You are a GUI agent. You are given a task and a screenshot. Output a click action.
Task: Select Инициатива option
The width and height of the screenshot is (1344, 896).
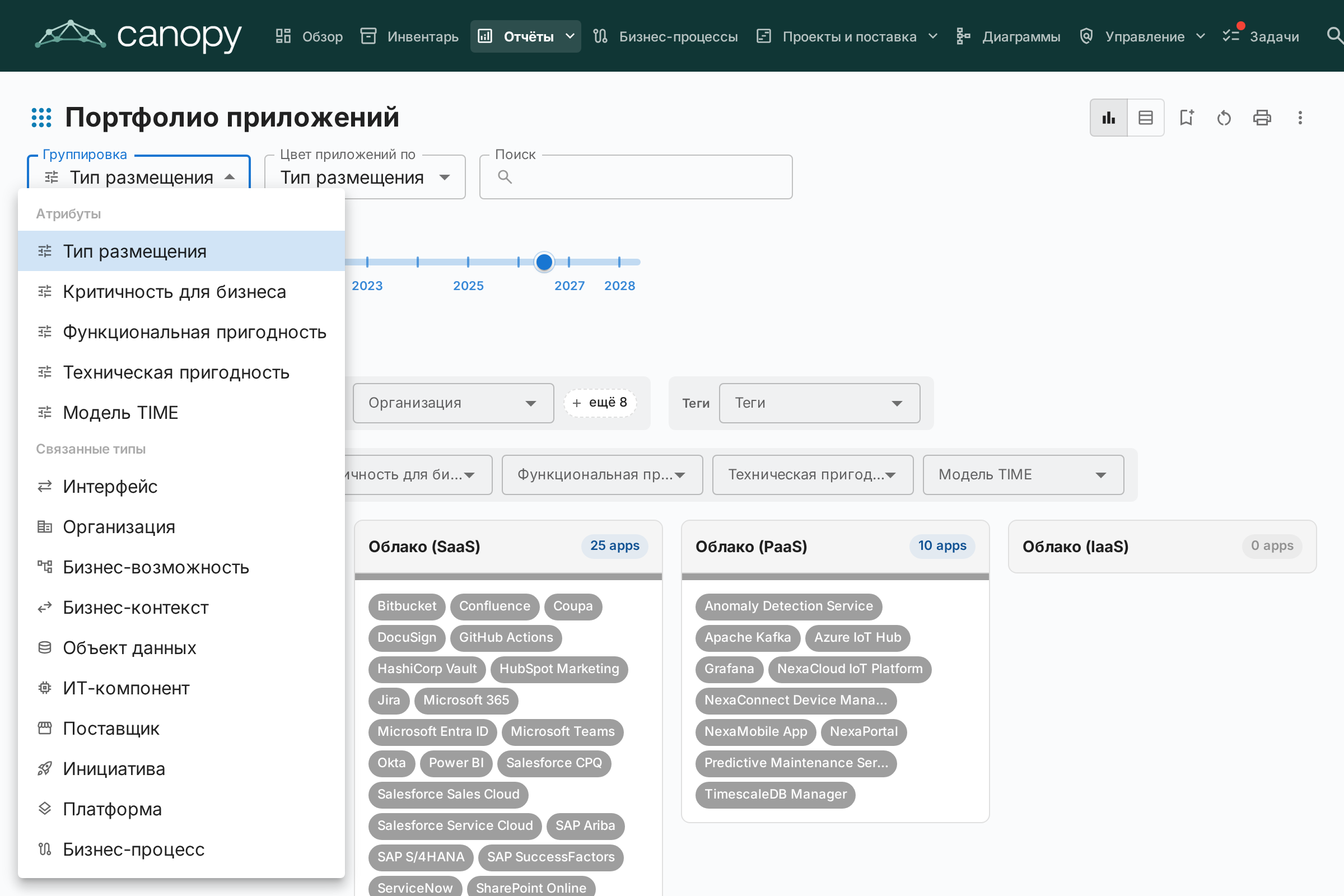click(x=181, y=768)
